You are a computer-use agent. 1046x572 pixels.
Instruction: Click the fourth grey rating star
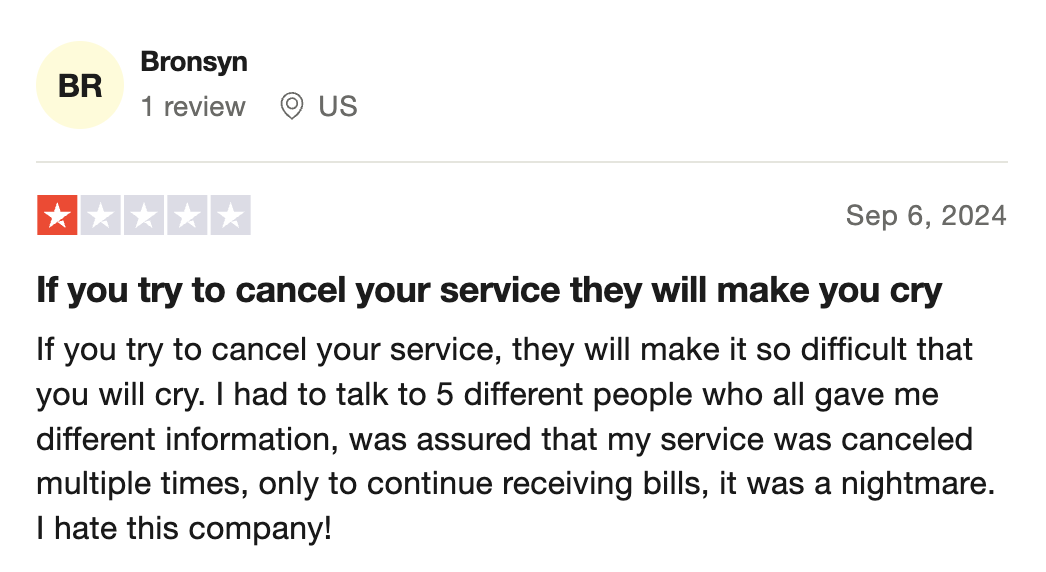[x=187, y=215]
